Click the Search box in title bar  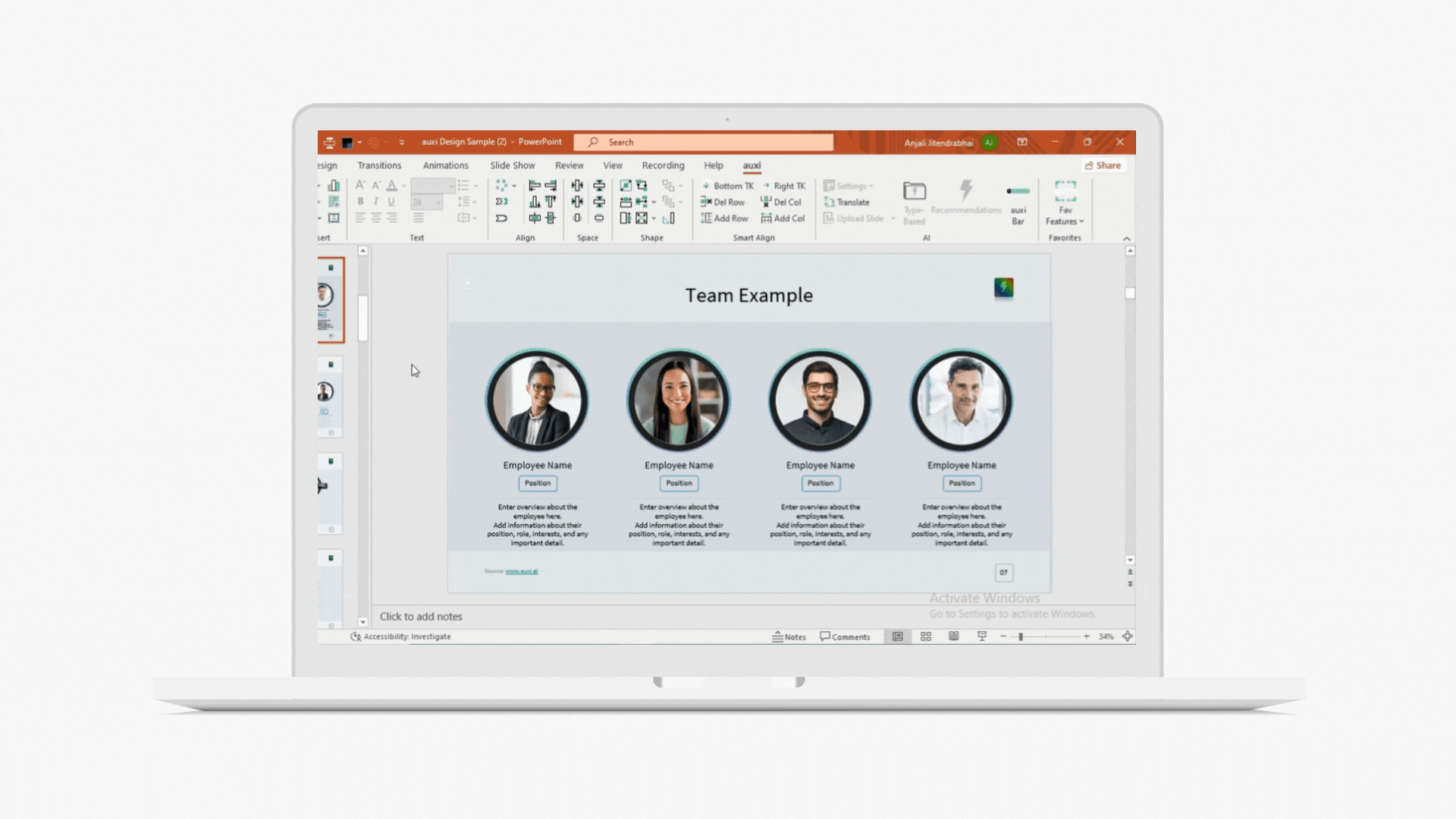coord(703,143)
